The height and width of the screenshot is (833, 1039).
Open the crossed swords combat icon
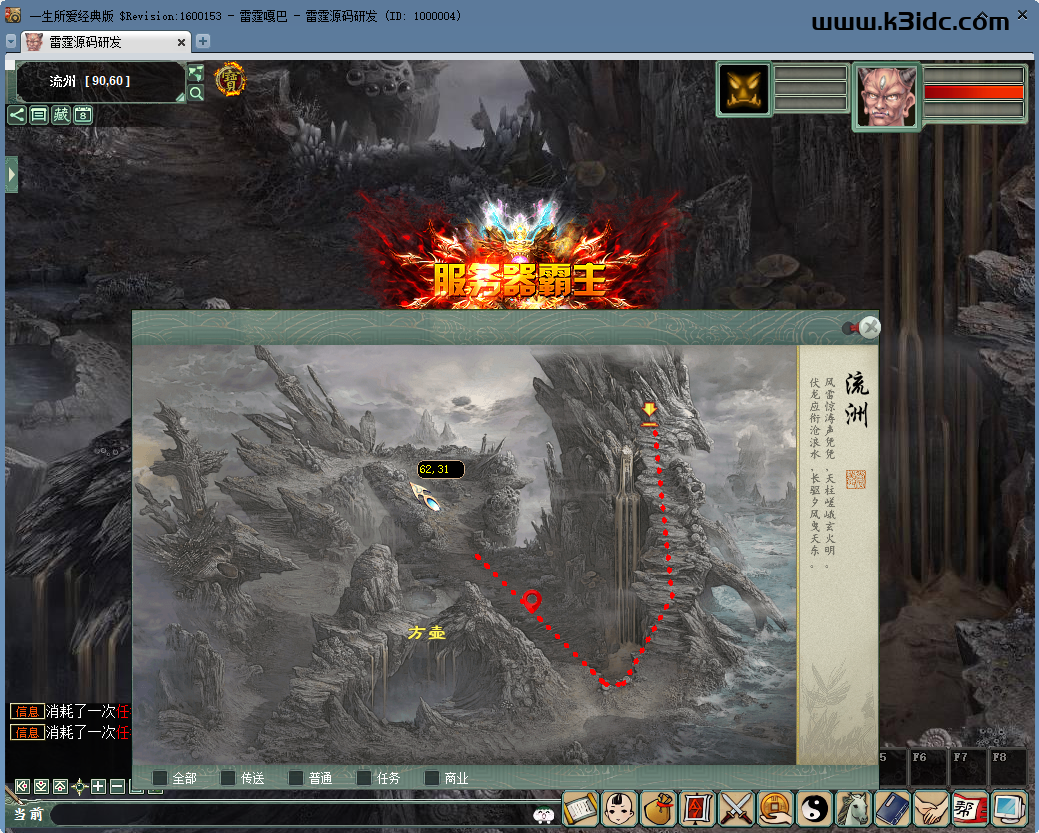coord(737,808)
